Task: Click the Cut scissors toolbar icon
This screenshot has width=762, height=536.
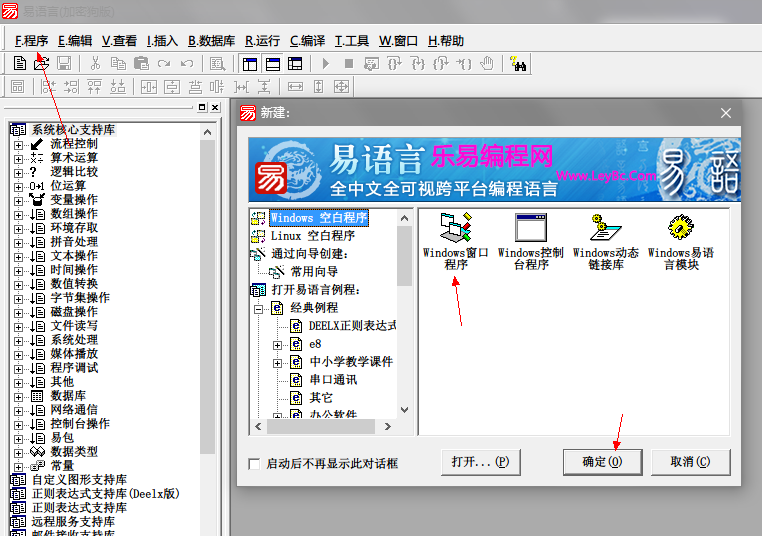Action: tap(95, 63)
